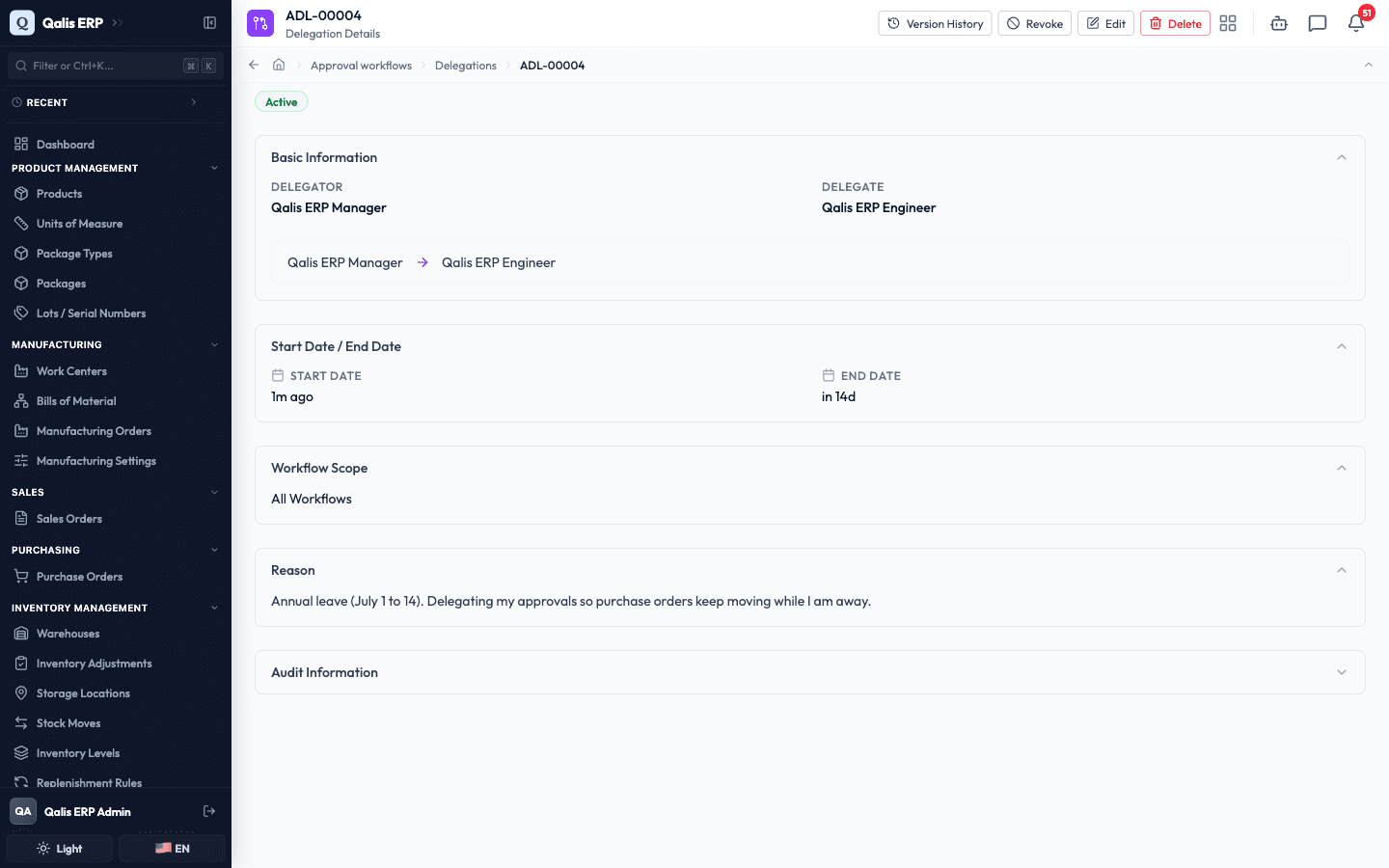Collapse the Start Date / End Date section
The width and height of the screenshot is (1389, 868).
[x=1341, y=346]
